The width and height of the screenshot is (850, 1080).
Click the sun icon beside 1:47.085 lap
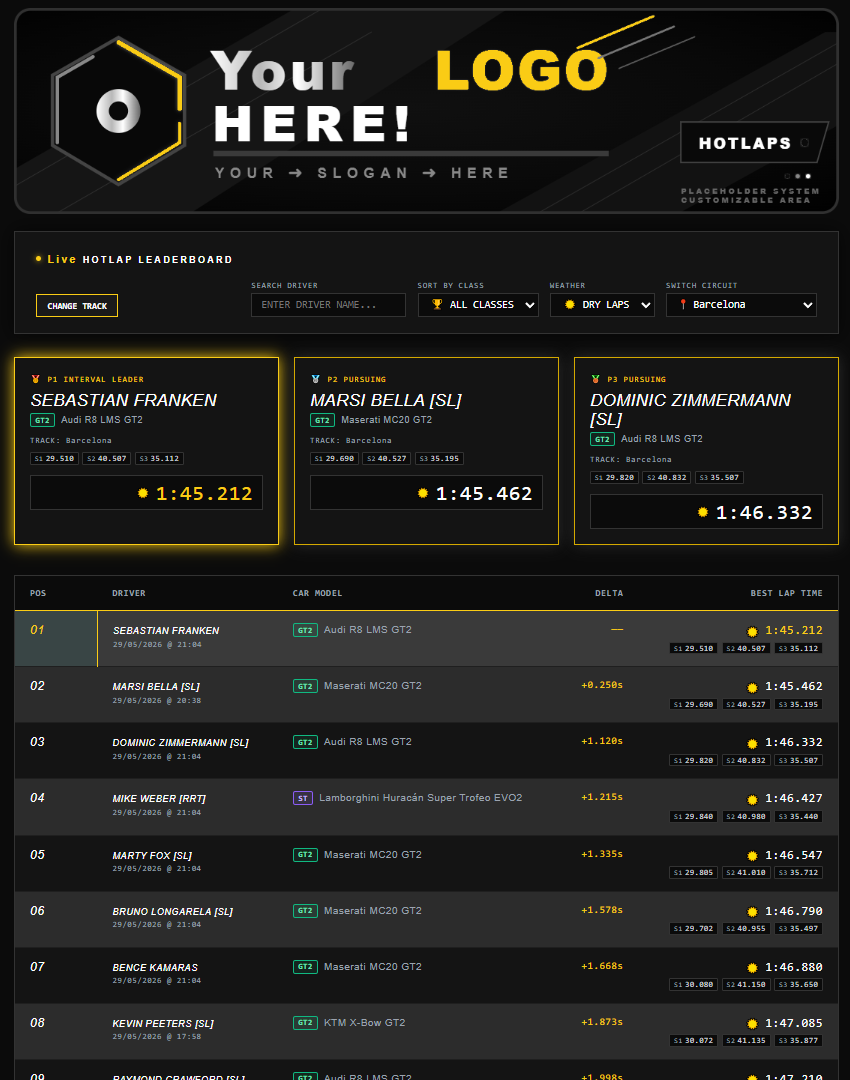pos(752,1024)
